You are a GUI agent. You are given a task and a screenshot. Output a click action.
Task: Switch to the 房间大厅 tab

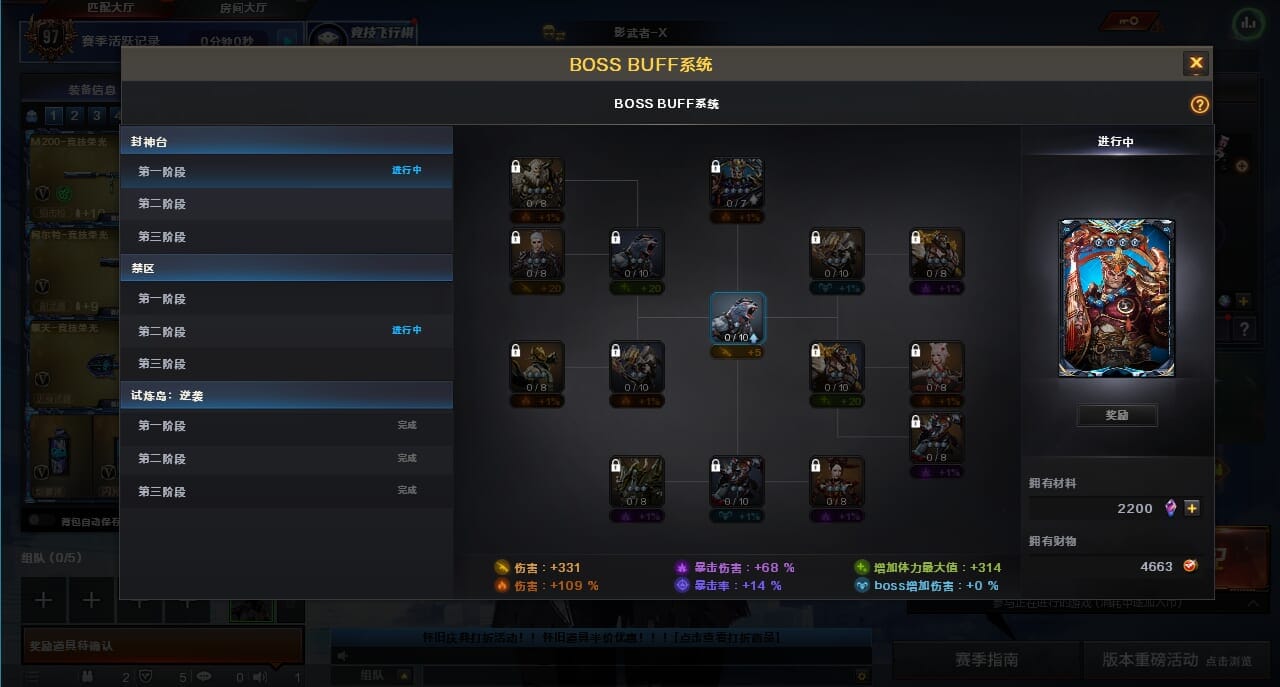(243, 8)
